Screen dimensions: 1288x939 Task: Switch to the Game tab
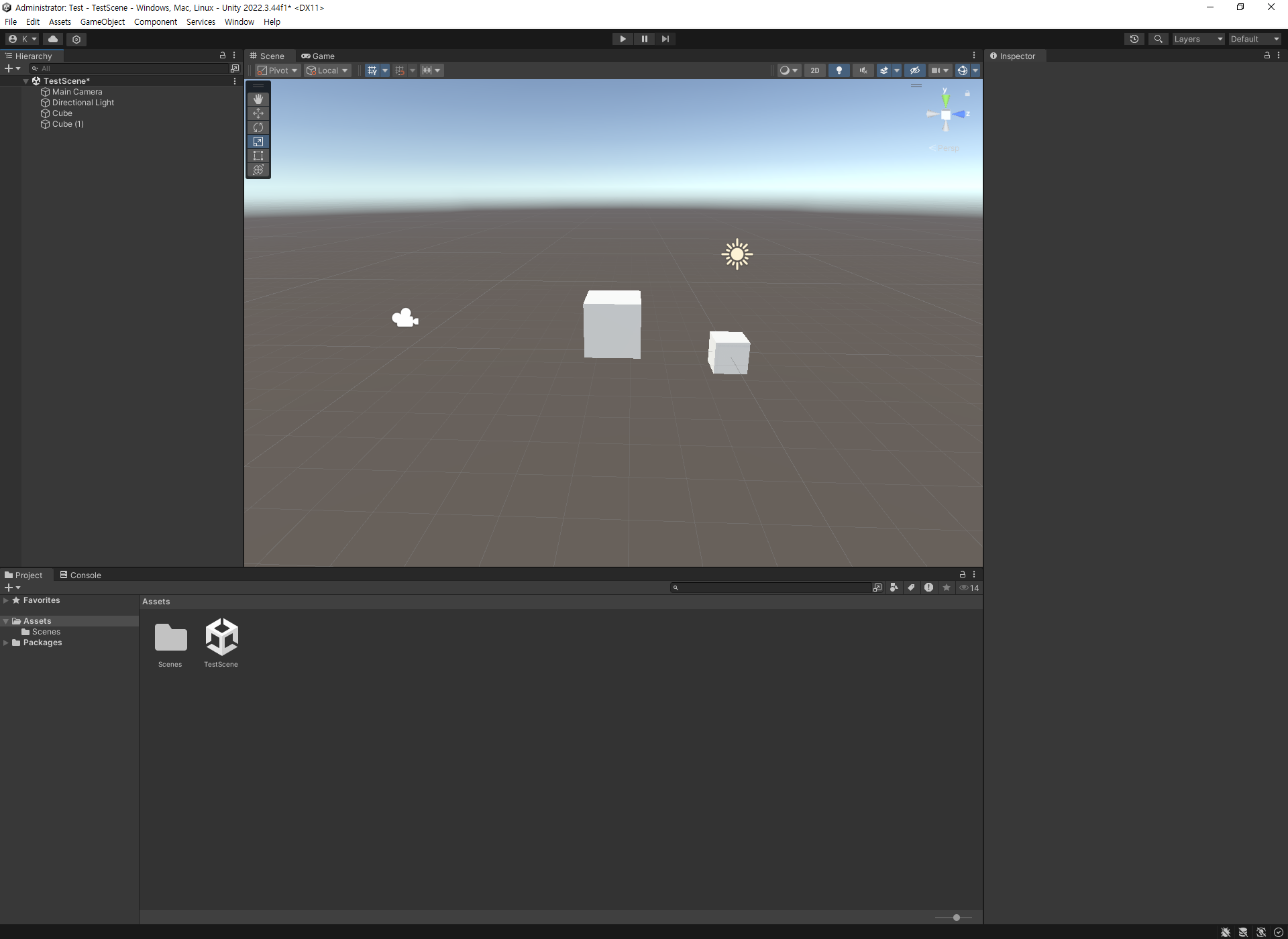click(x=318, y=56)
